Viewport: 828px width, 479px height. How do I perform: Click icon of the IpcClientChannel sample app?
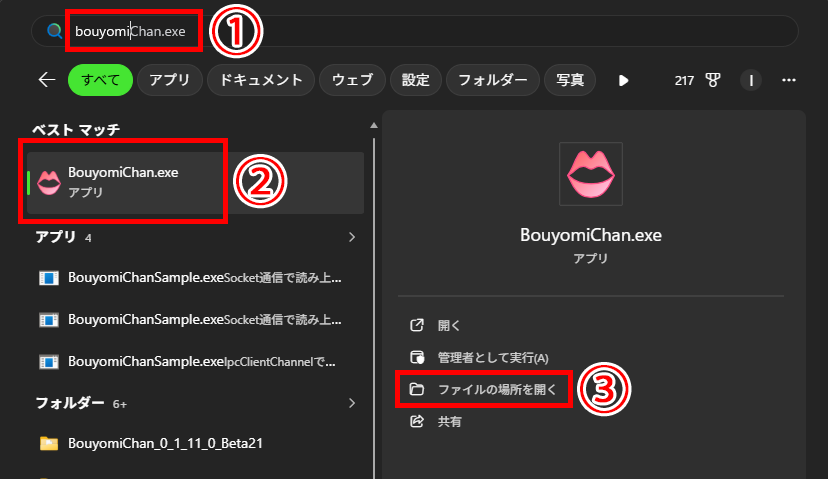49,362
